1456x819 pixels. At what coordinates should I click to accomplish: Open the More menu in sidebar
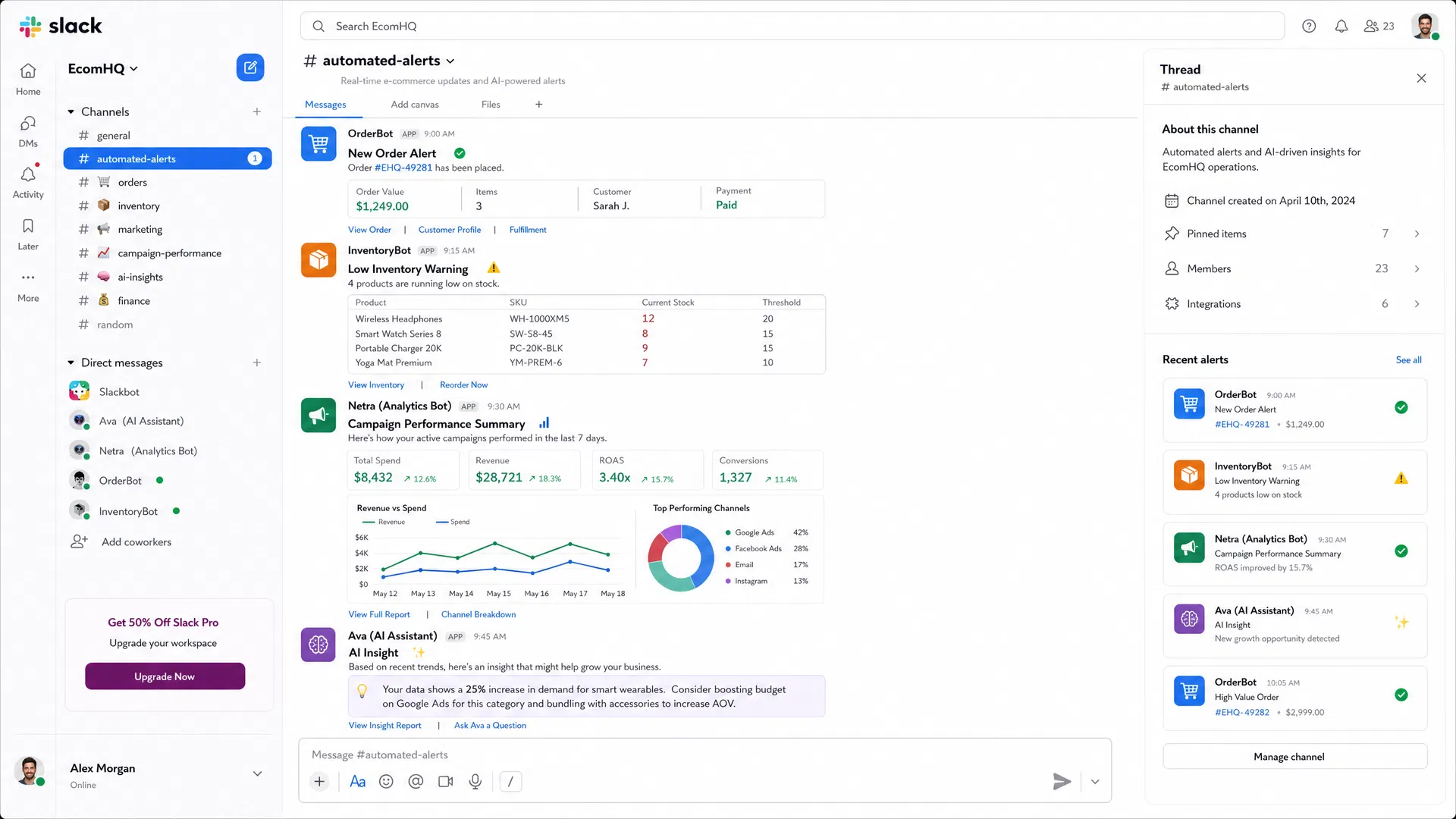pos(28,286)
